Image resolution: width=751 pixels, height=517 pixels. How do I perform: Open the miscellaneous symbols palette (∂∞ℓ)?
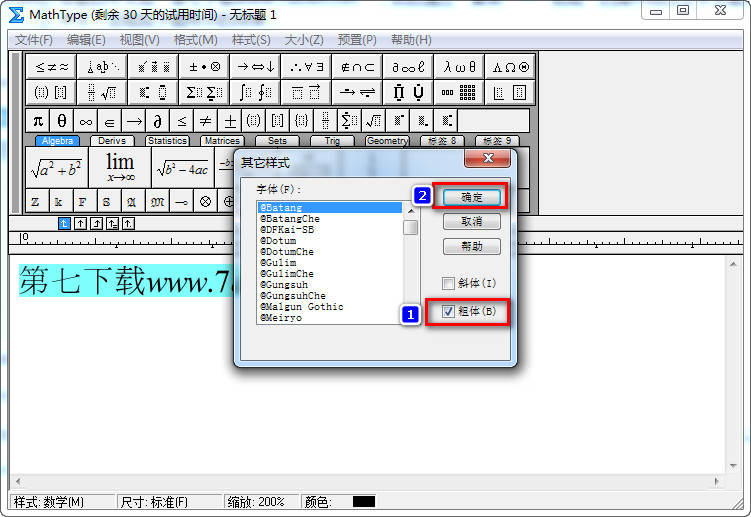(x=408, y=67)
